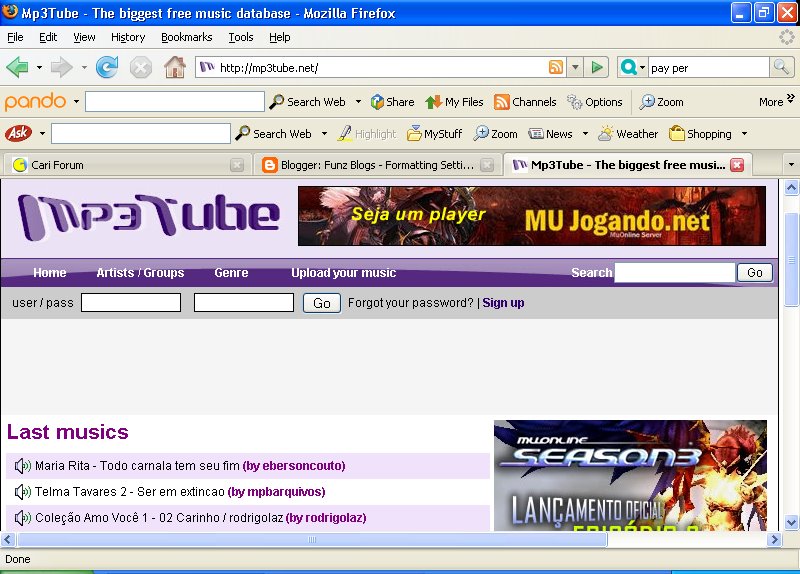
Task: Go to the Home page icon
Action: tap(174, 67)
